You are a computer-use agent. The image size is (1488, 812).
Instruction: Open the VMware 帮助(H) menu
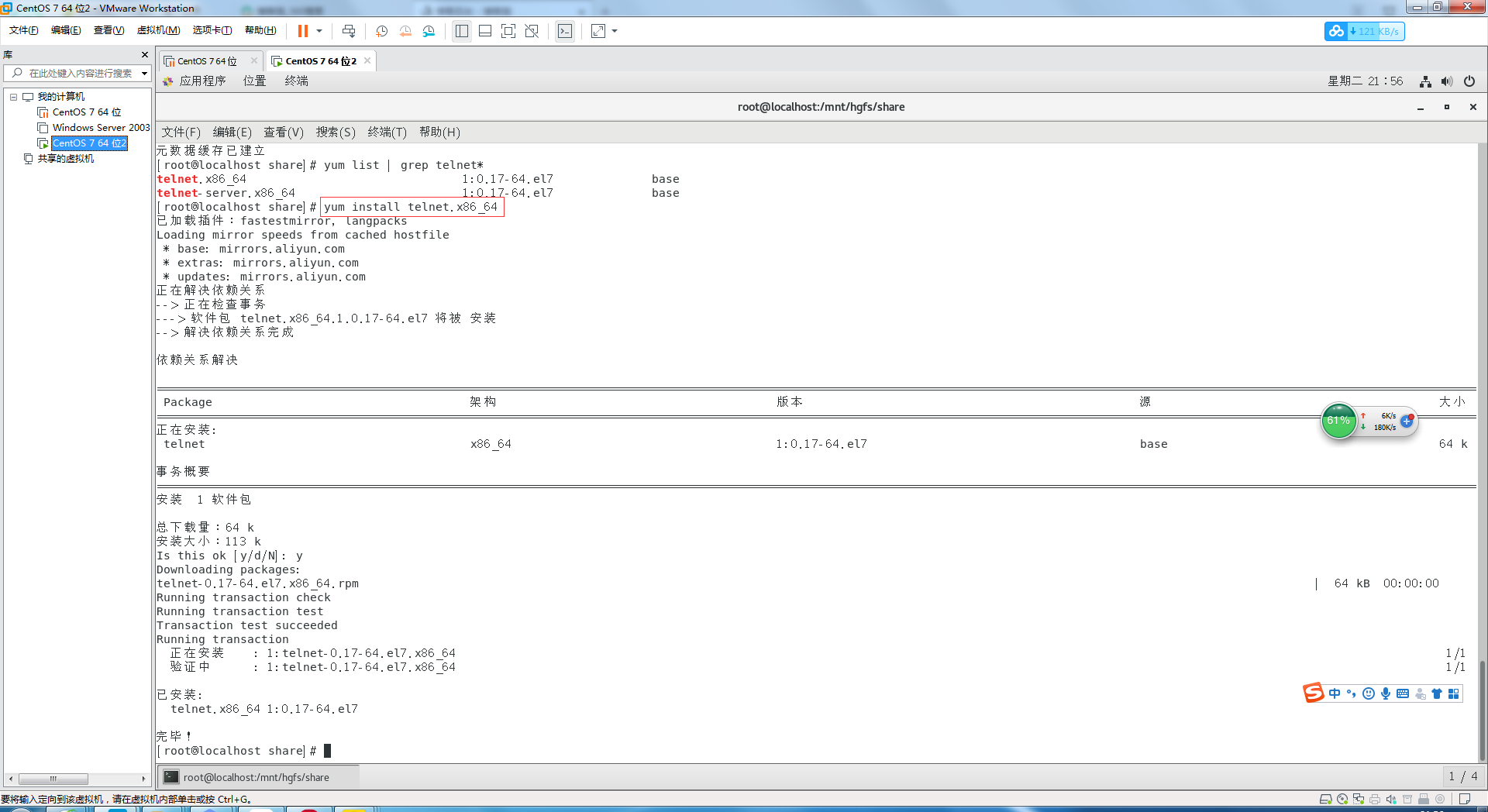tap(260, 30)
